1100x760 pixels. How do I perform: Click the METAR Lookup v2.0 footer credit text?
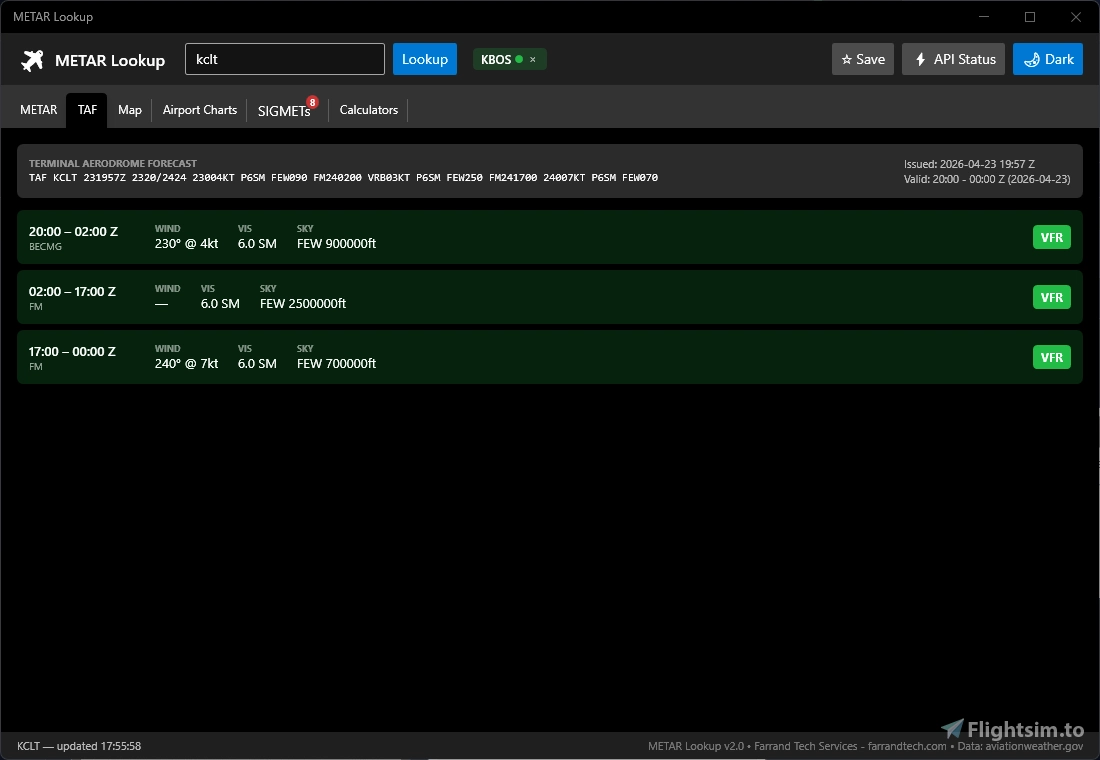866,746
